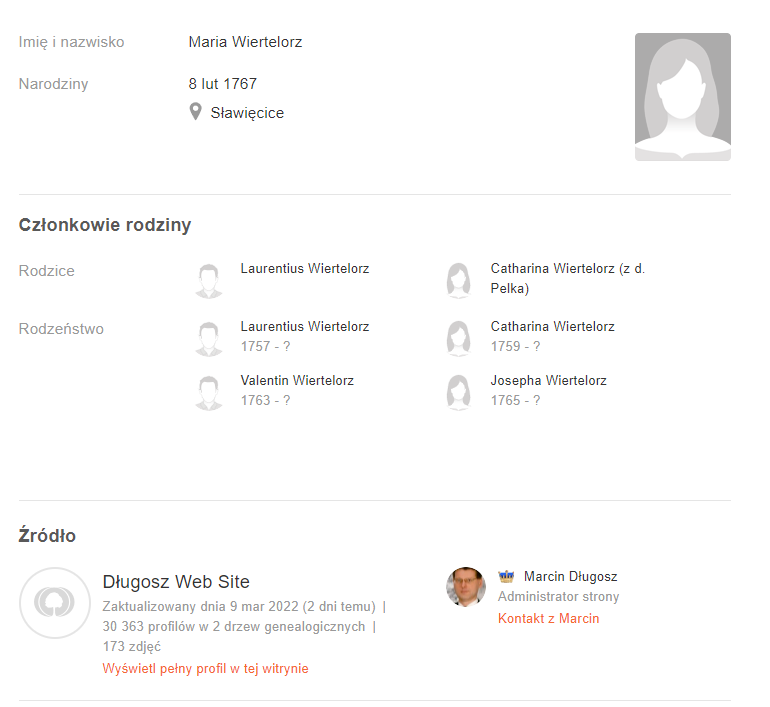Screen dimensions: 770x707
Task: Open Catharina Wiertelorz (z d. Pelka) link
Action: pyautogui.click(x=567, y=269)
